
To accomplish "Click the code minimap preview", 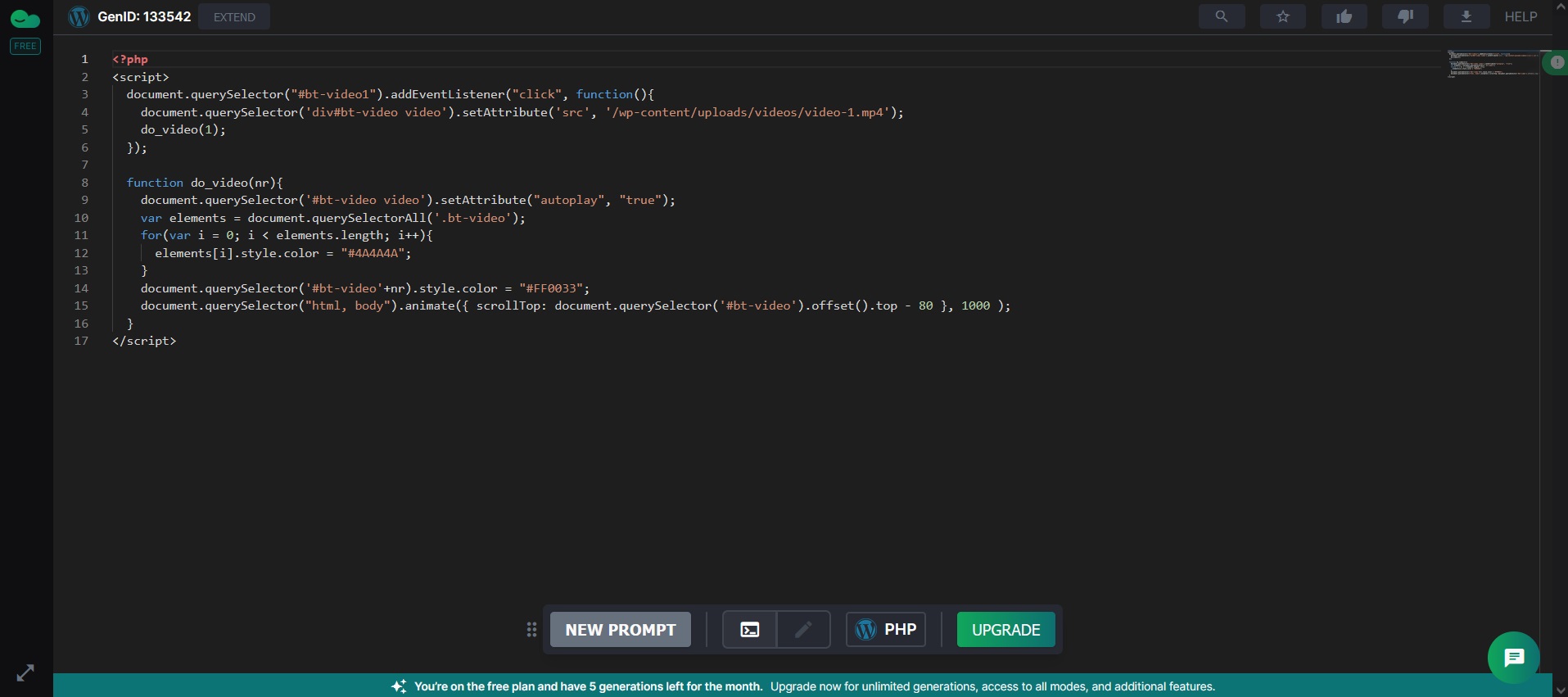I will [1493, 64].
